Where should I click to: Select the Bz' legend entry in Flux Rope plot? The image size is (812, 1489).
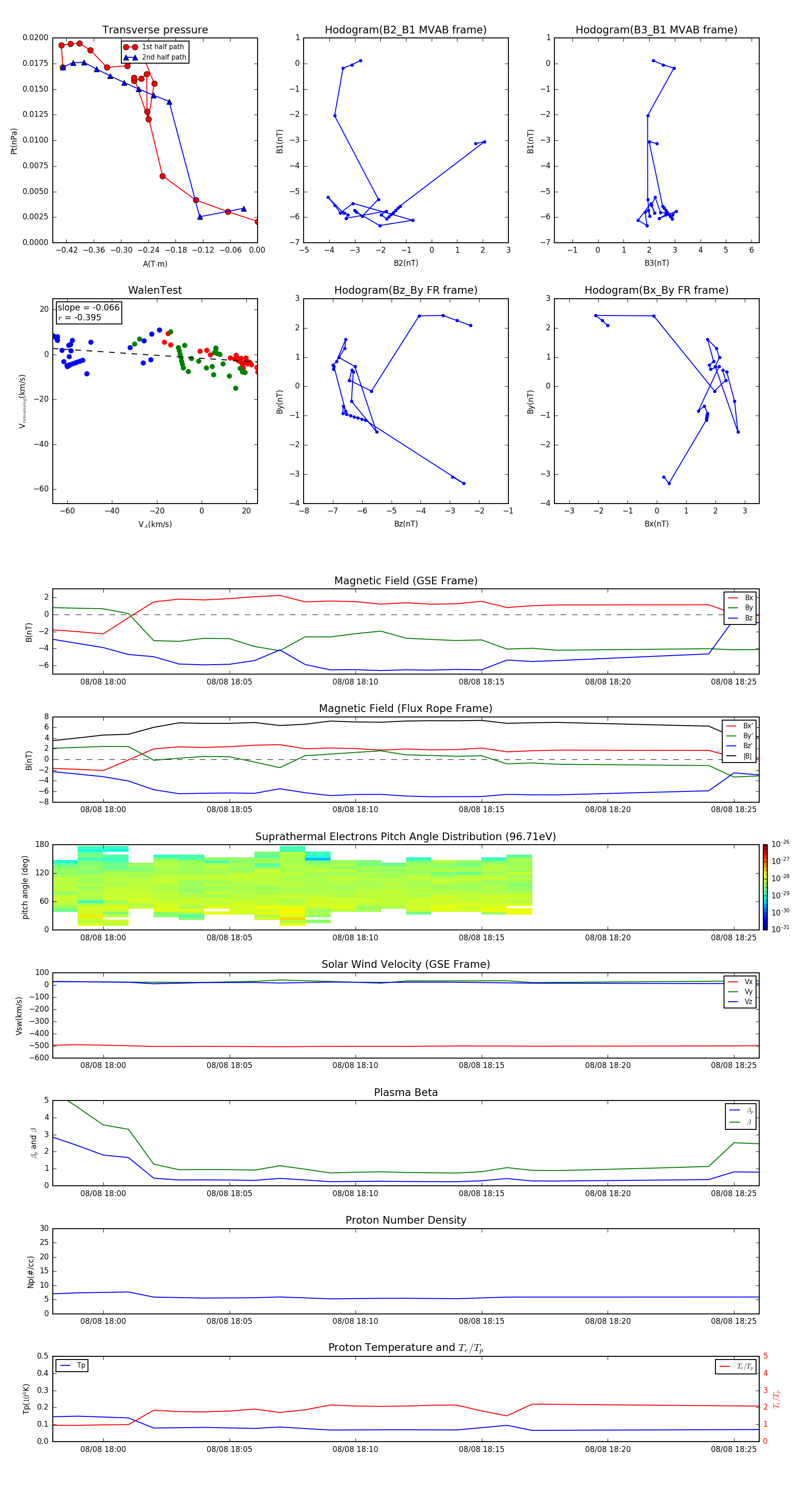coord(740,746)
